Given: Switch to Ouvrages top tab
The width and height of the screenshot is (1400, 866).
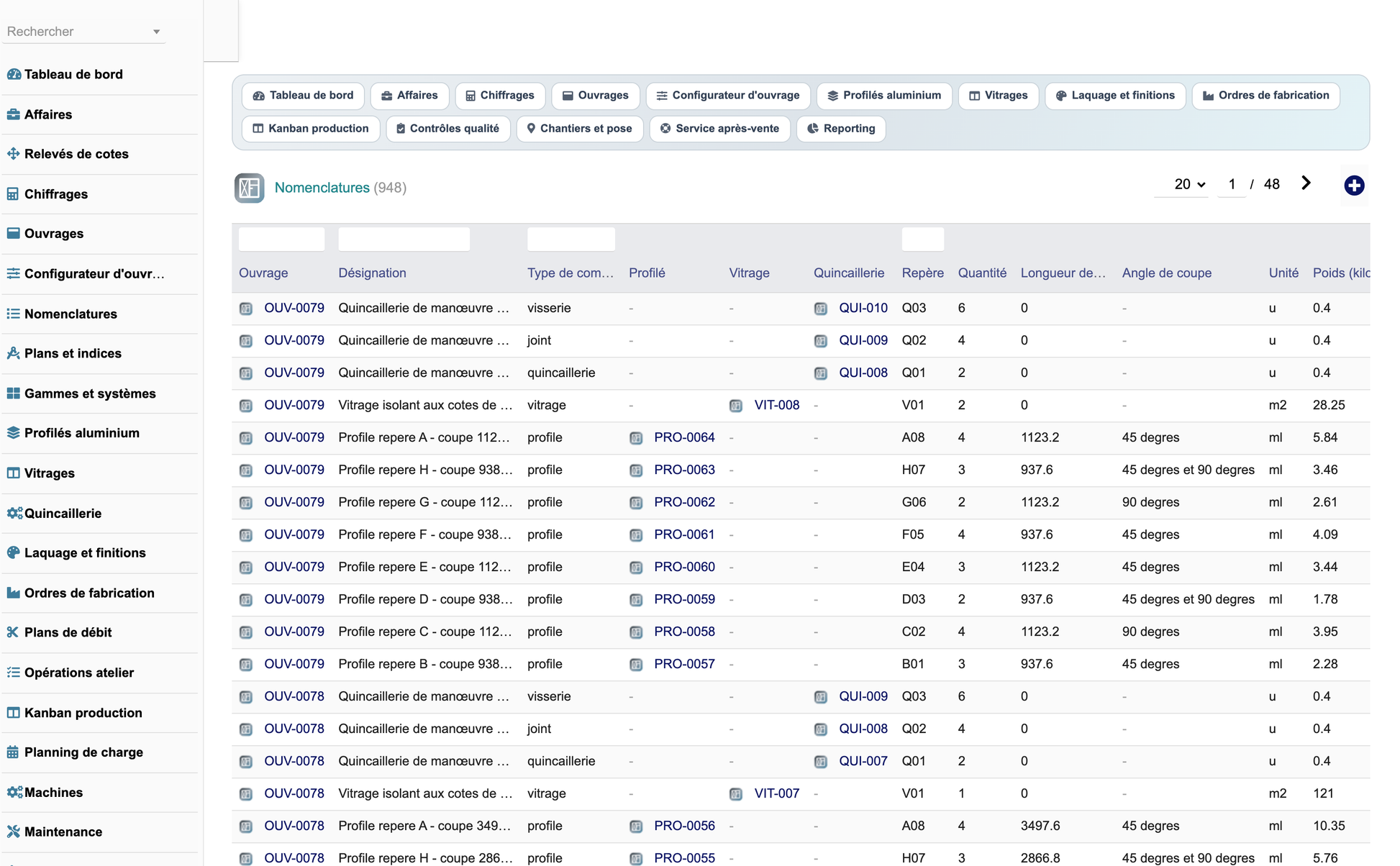Looking at the screenshot, I should tap(595, 96).
